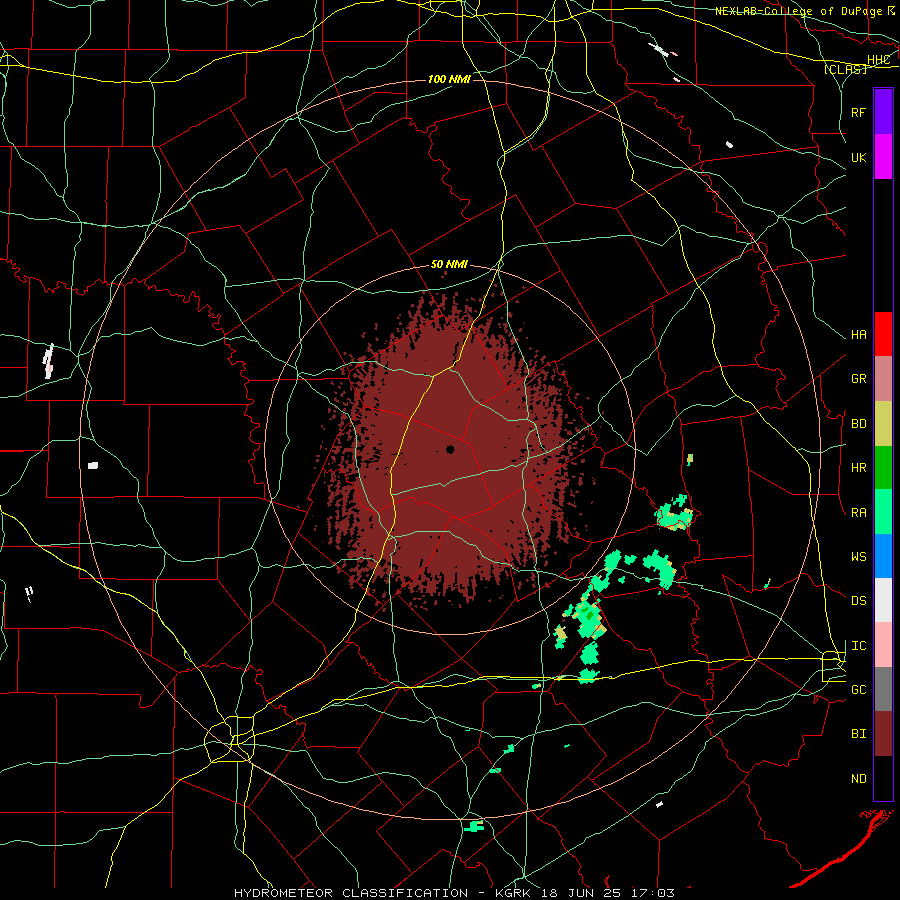Pick the RA light green legend swatch
Image resolution: width=900 pixels, height=900 pixels.
(883, 512)
